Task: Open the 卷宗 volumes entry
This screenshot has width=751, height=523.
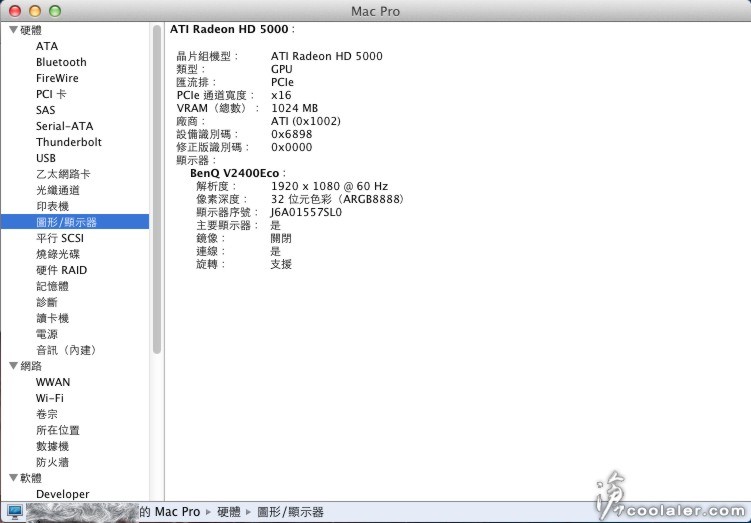Action: point(46,414)
